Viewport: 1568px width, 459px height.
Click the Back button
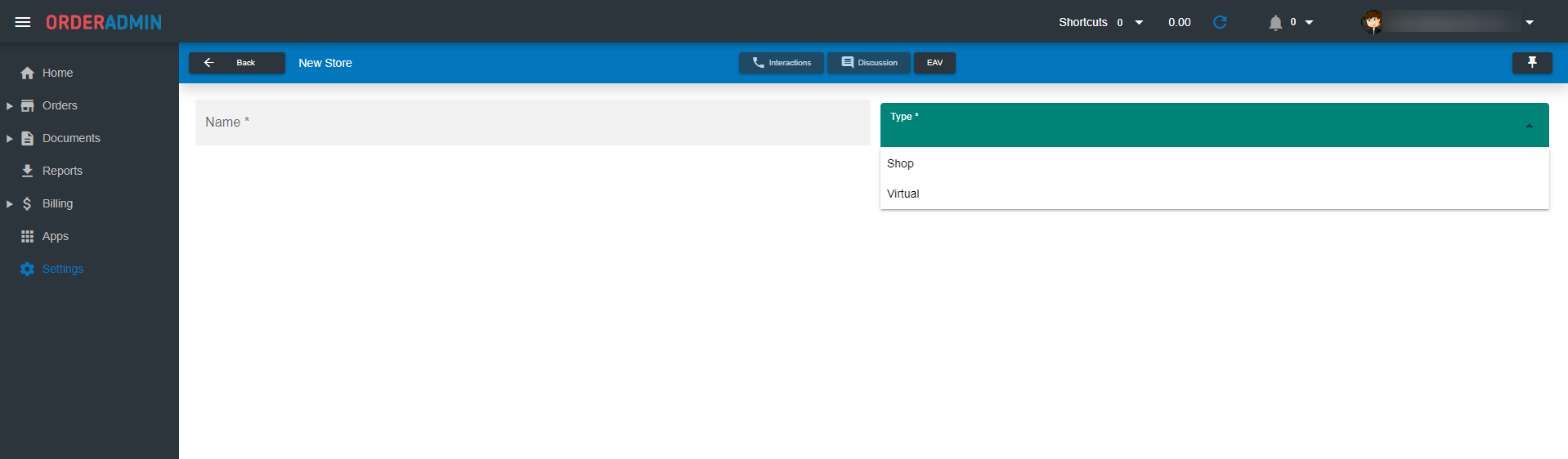[237, 63]
